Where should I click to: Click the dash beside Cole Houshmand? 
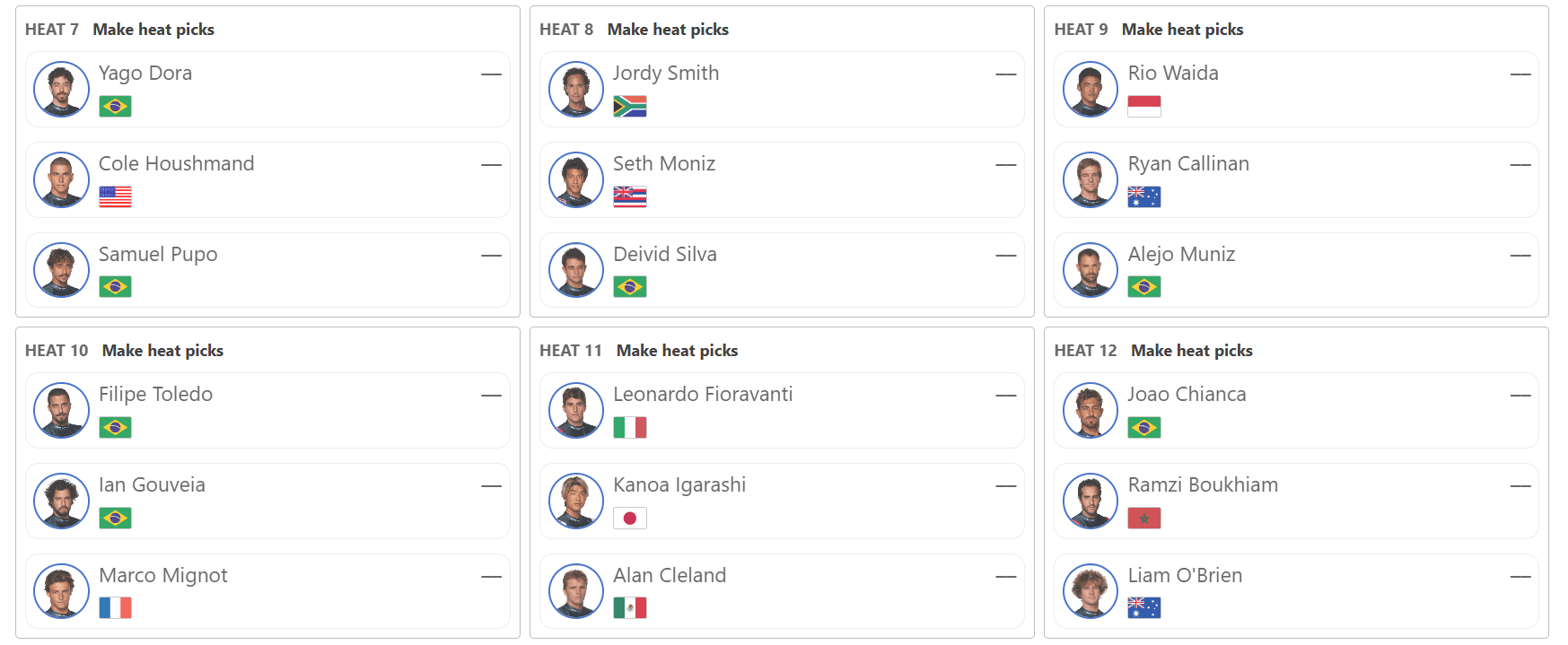[491, 165]
